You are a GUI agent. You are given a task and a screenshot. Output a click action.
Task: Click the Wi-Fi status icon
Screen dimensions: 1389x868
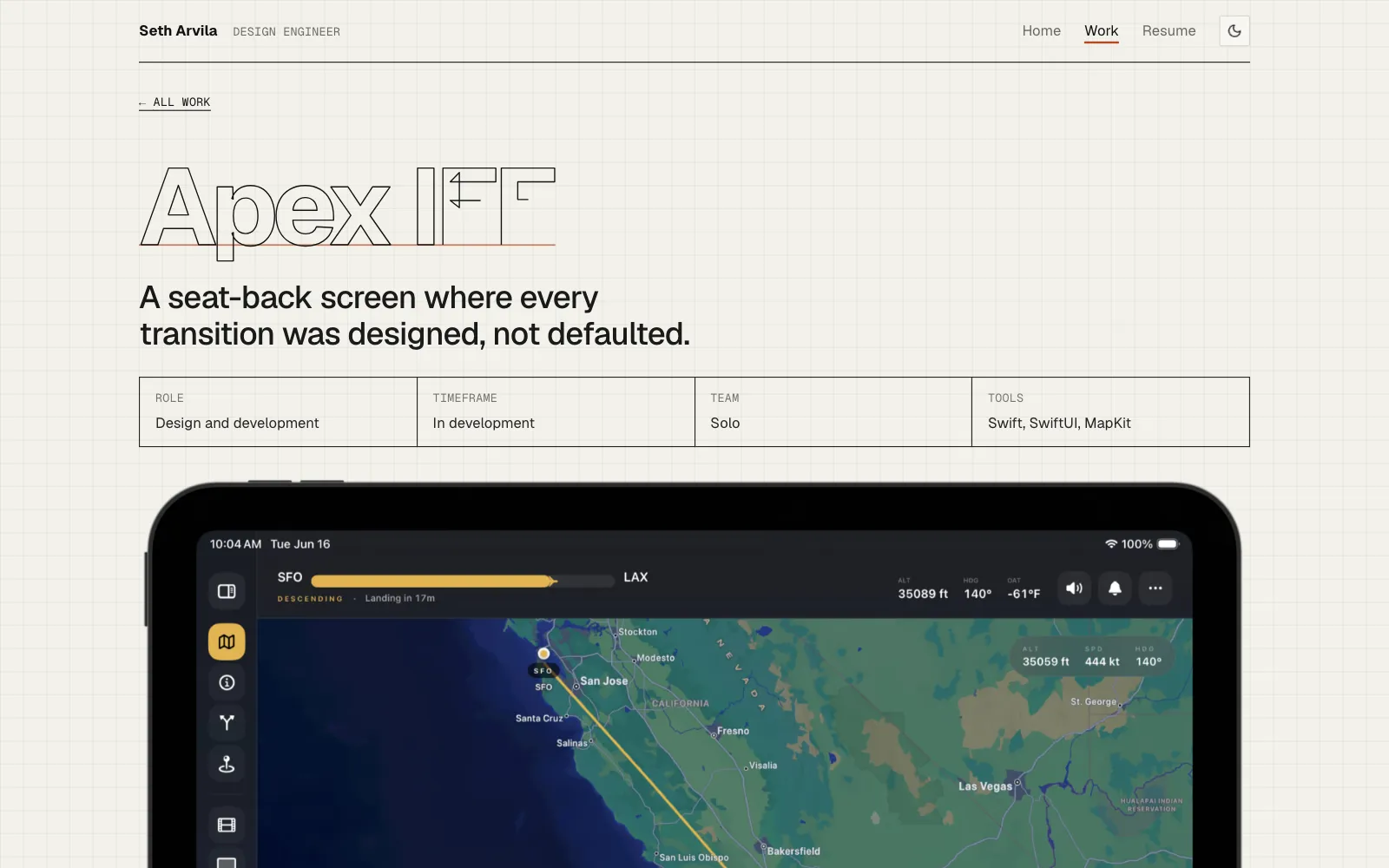[x=1110, y=544]
